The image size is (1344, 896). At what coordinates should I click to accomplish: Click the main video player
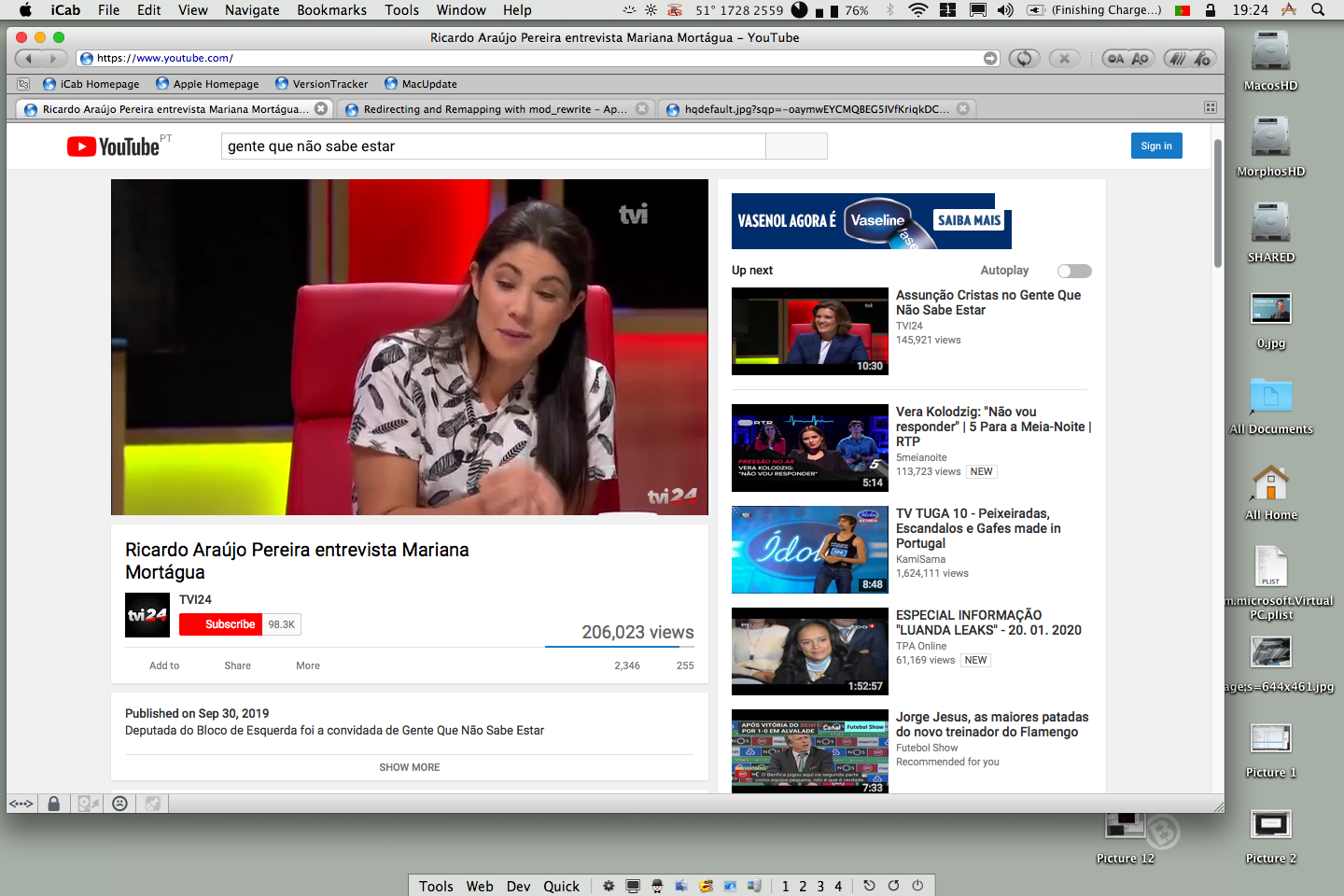(410, 347)
